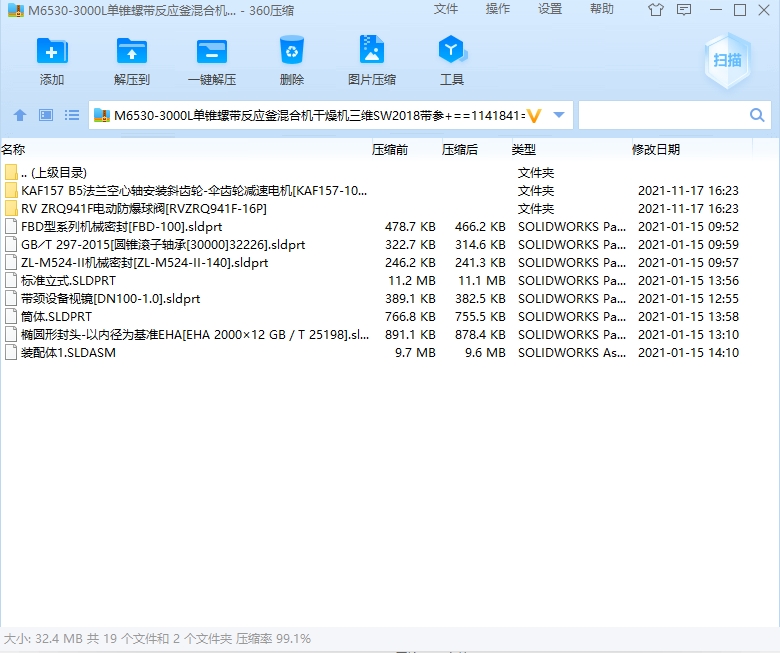Click the 360压缩 app icon in title bar
This screenshot has height=653, width=780.
(x=16, y=10)
